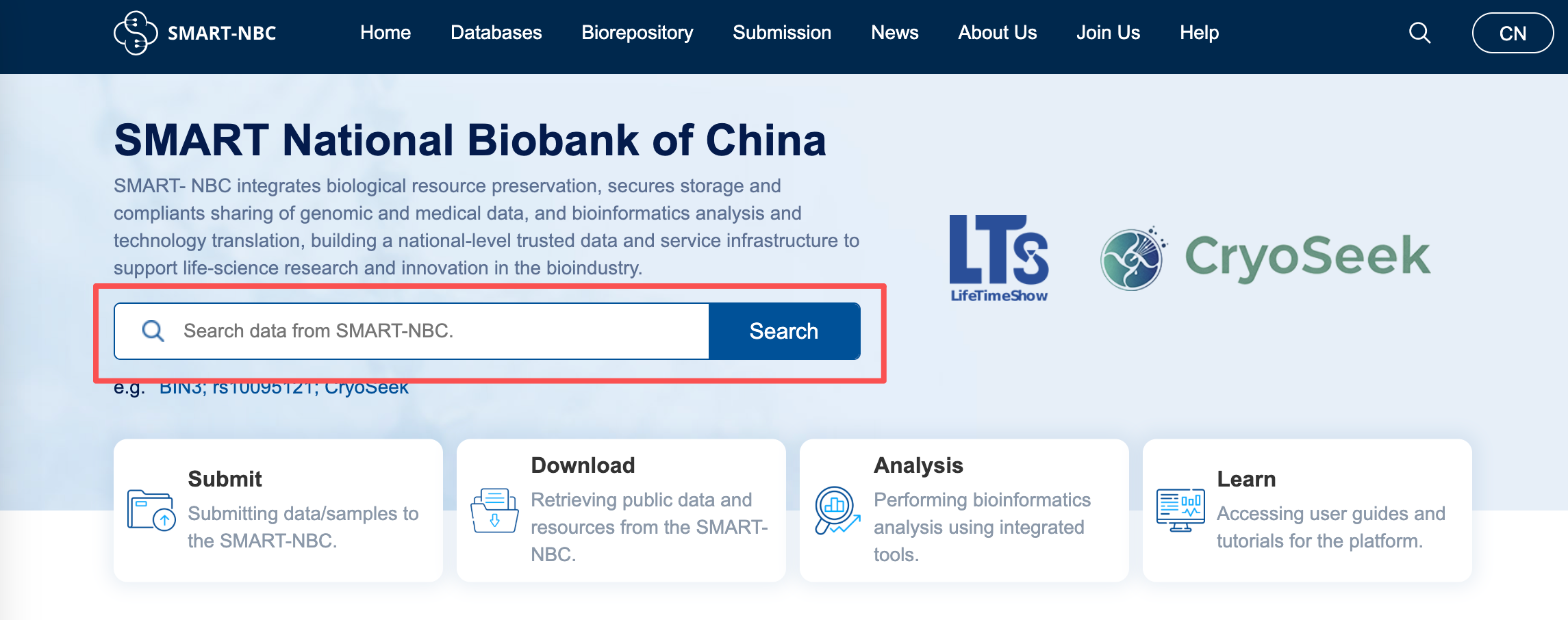Switch language with the CN toggle

pos(1513,33)
